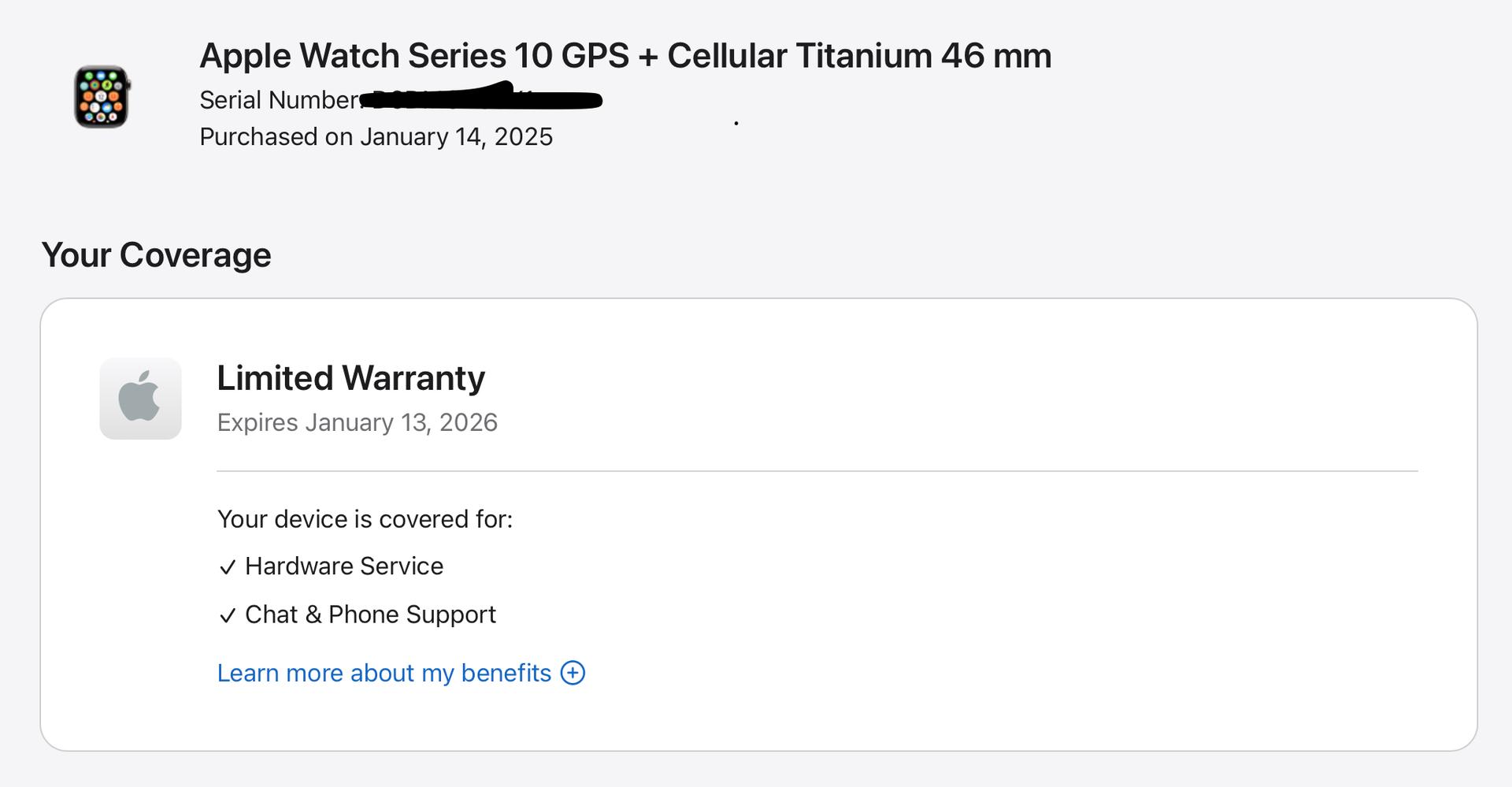Screen dimensions: 1512x787
Task: Select the Limited Warranty heading
Action: click(351, 378)
